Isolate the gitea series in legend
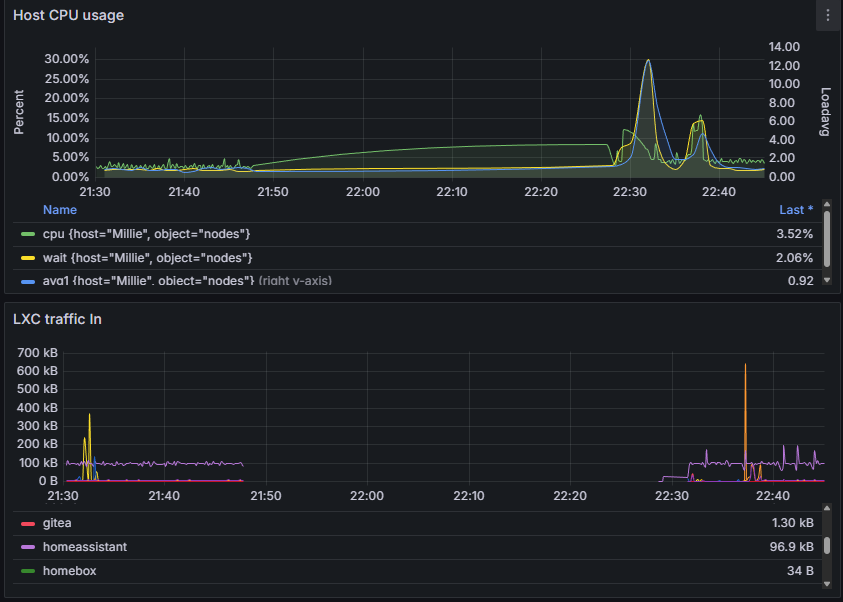The image size is (843, 602). [57, 523]
